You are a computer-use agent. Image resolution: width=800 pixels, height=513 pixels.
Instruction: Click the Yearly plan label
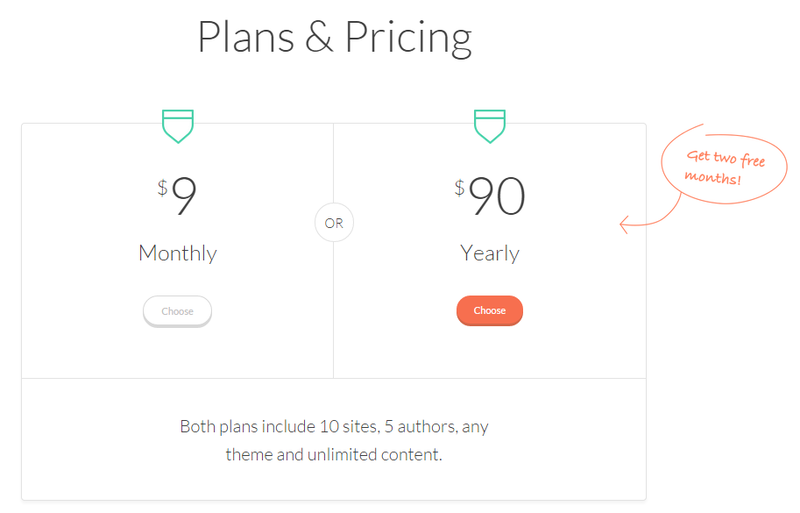490,253
